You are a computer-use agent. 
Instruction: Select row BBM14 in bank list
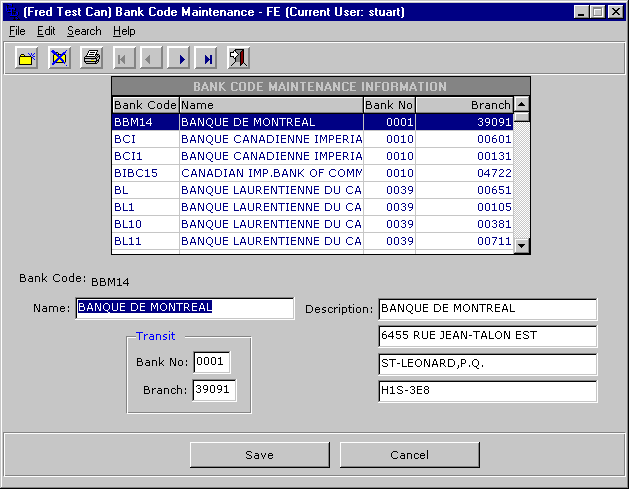tap(312, 122)
